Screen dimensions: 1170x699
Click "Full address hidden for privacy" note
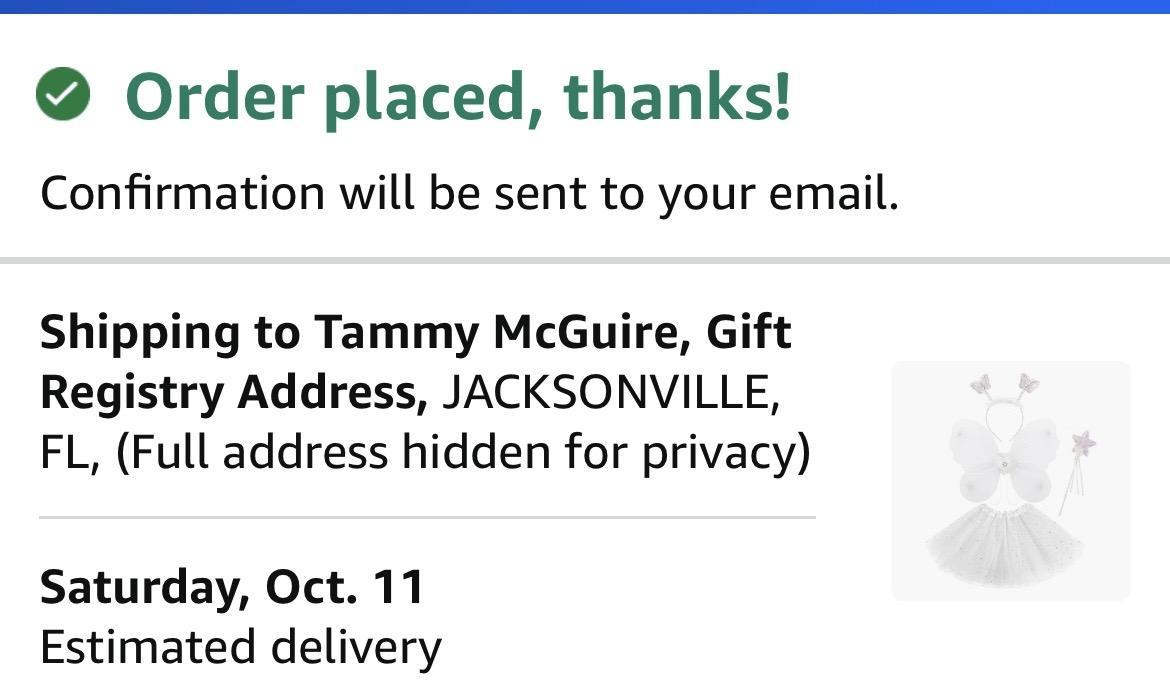point(462,453)
